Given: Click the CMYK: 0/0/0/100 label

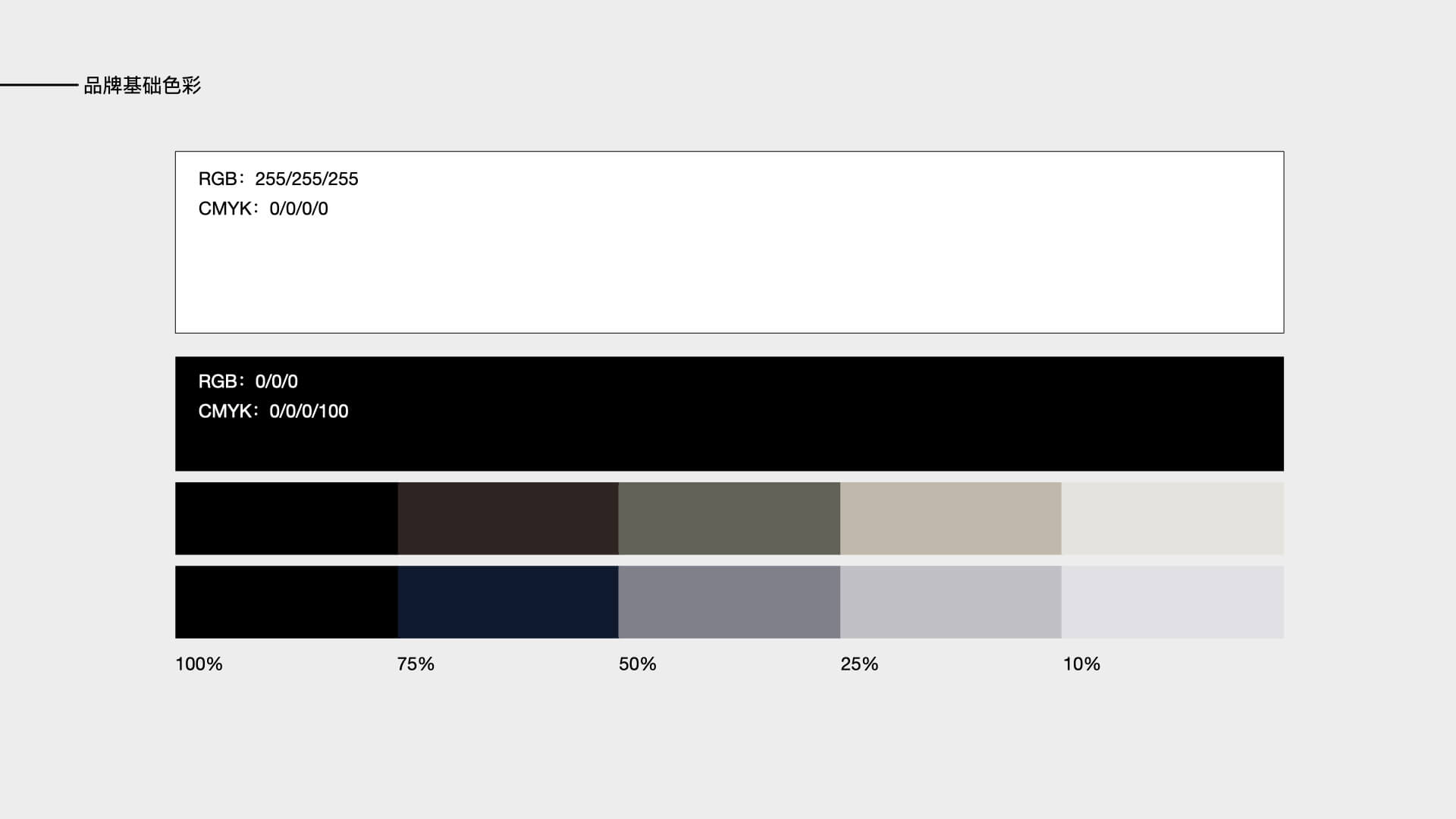Looking at the screenshot, I should 273,411.
